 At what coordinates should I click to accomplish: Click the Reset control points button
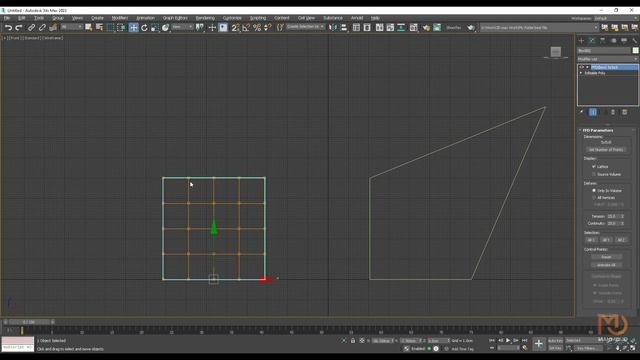[607, 257]
